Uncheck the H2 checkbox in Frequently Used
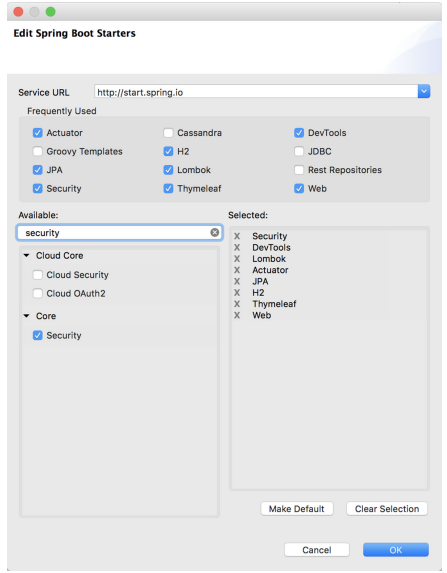The width and height of the screenshot is (447, 573). click(x=168, y=151)
